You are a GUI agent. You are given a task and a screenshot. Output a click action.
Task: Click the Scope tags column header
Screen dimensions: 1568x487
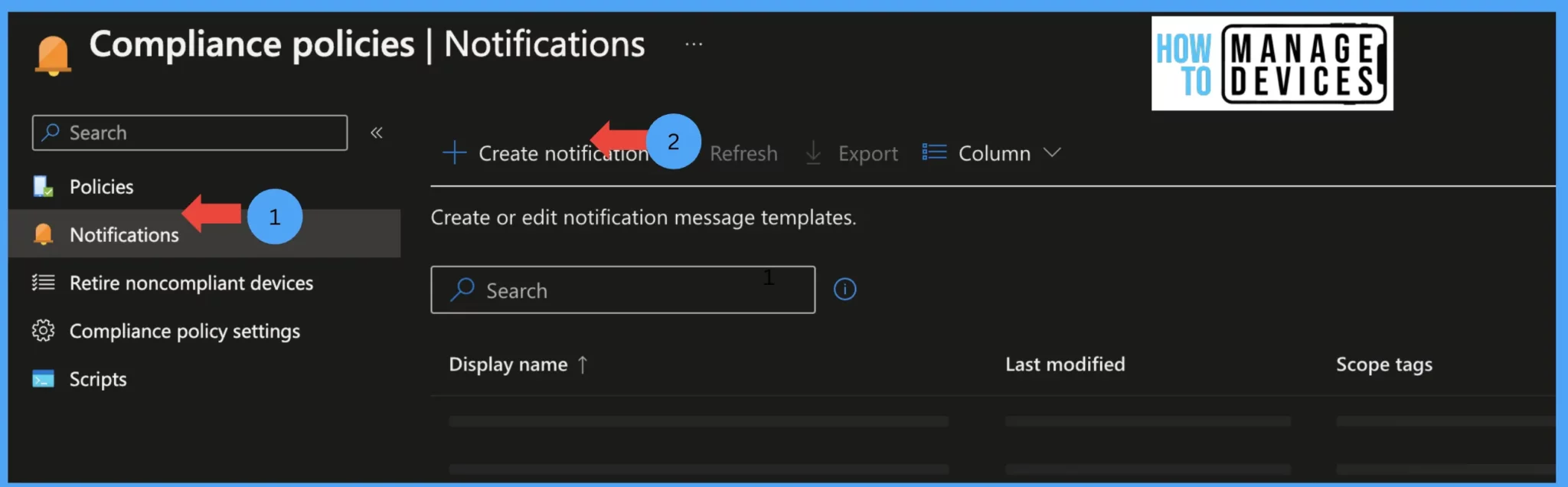(1384, 364)
